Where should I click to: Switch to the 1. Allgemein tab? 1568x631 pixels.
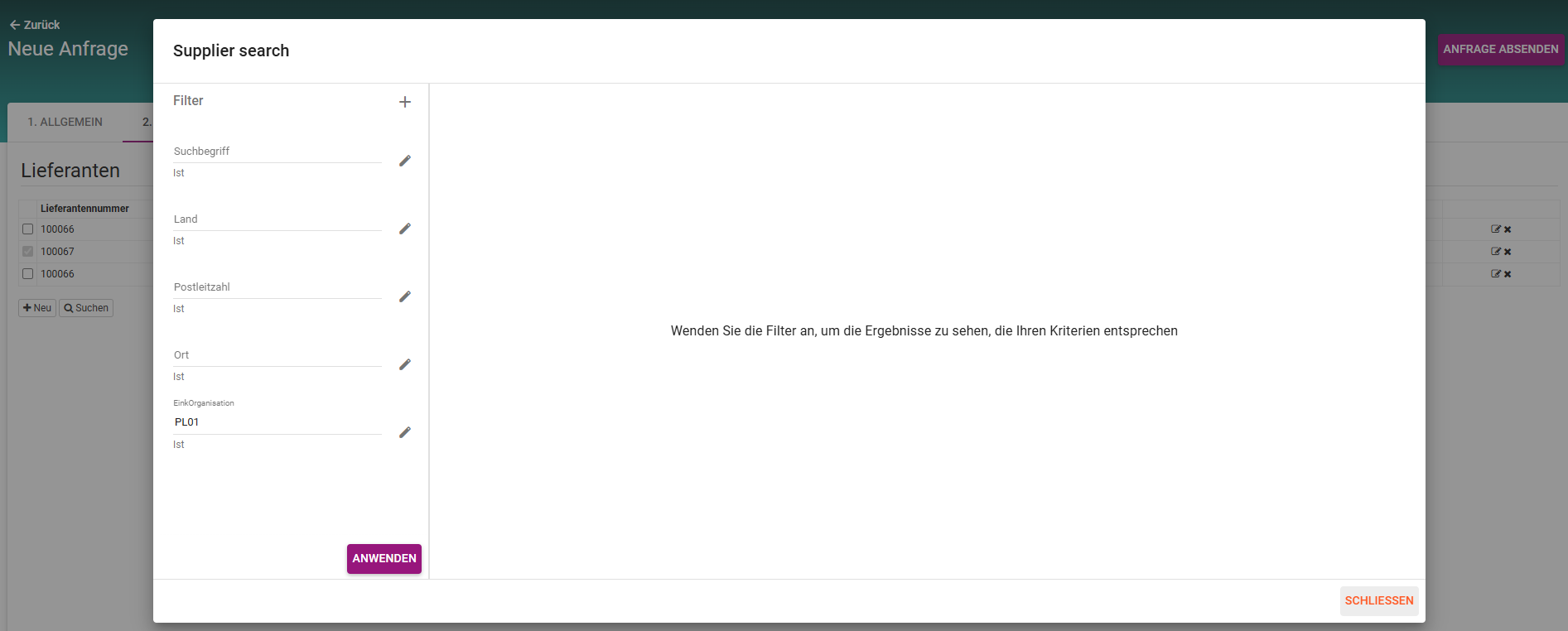tap(65, 122)
